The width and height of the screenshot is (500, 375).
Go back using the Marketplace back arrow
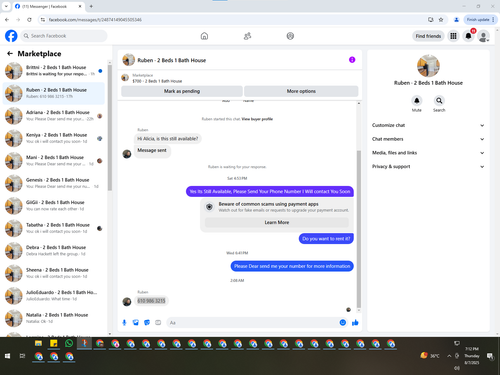click(x=10, y=53)
